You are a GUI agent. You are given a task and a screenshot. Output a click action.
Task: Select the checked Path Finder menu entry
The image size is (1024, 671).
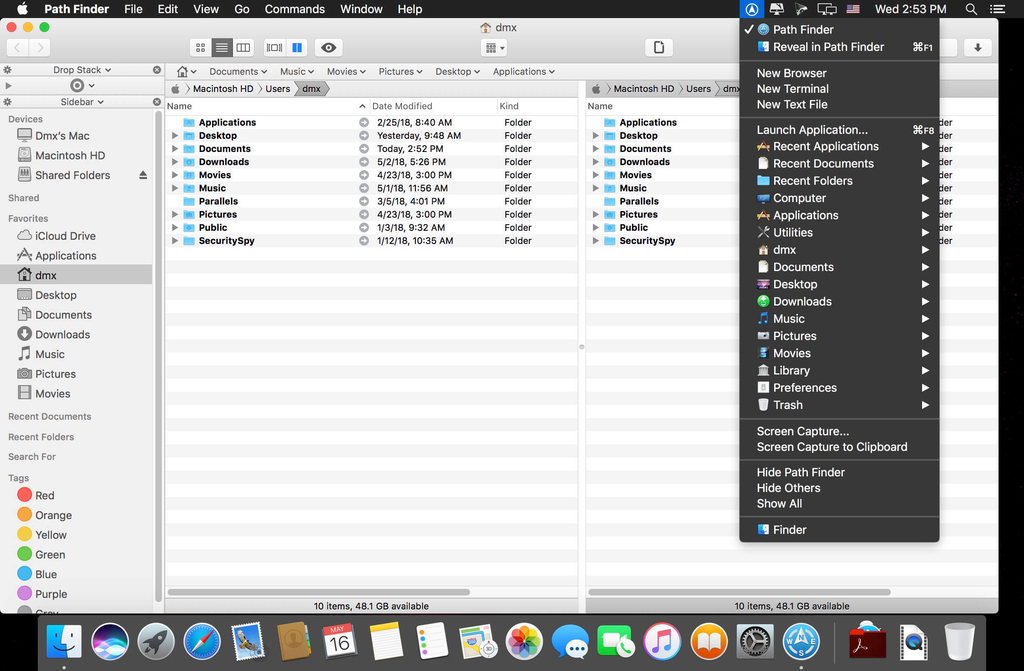coord(802,30)
